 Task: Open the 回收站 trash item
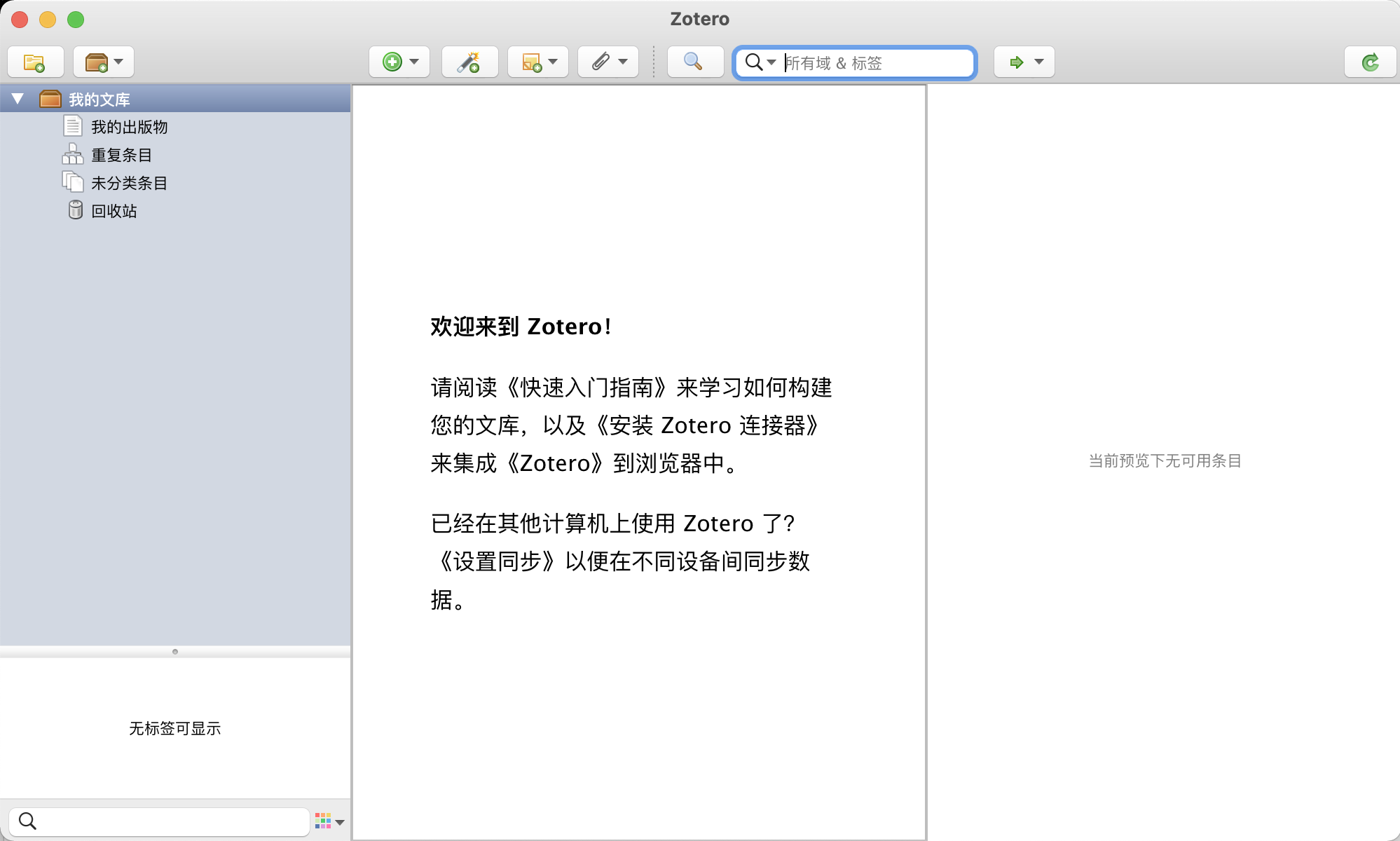coord(114,211)
